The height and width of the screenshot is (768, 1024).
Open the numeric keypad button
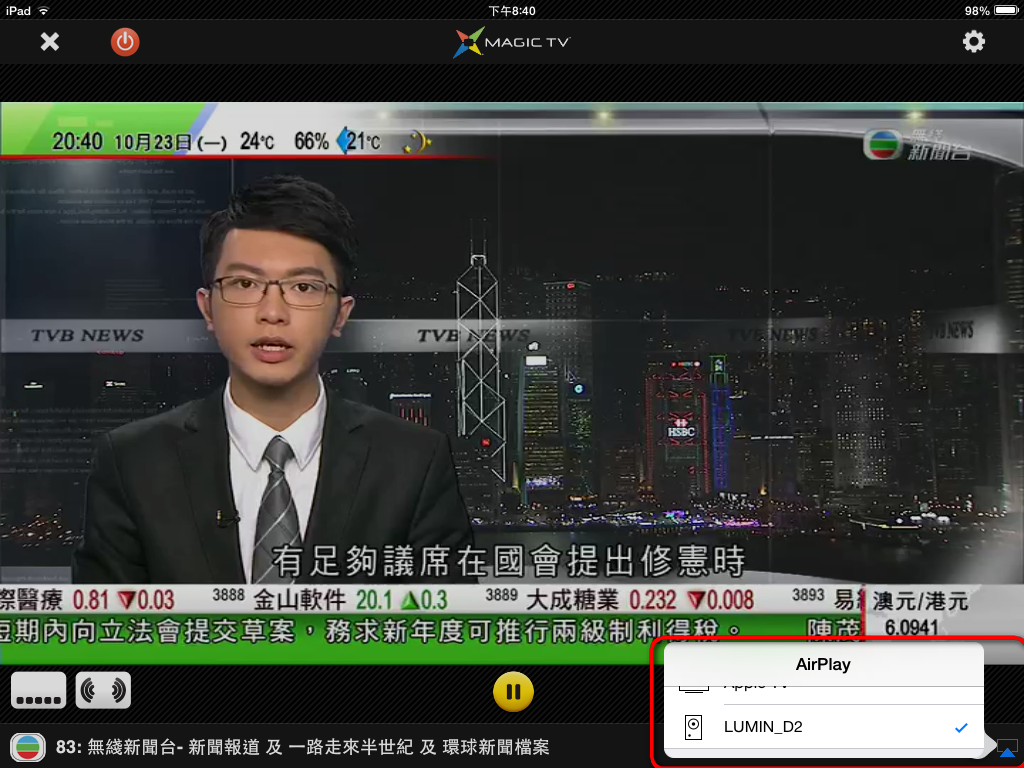39,690
